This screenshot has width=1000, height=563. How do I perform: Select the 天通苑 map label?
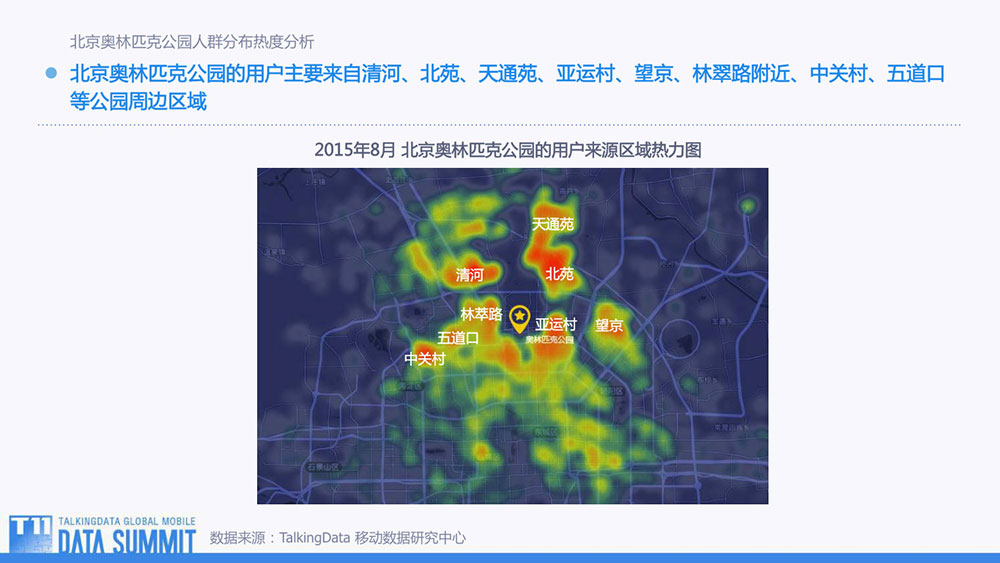552,224
